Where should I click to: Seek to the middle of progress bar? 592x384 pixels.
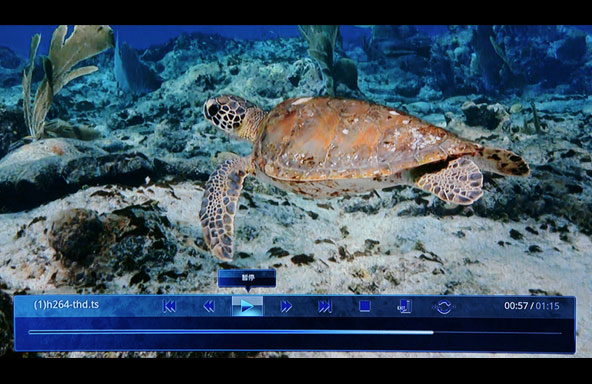(295, 333)
